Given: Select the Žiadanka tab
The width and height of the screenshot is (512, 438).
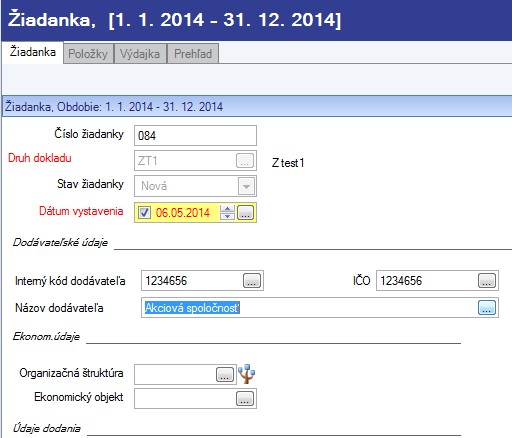Looking at the screenshot, I should (32, 52).
